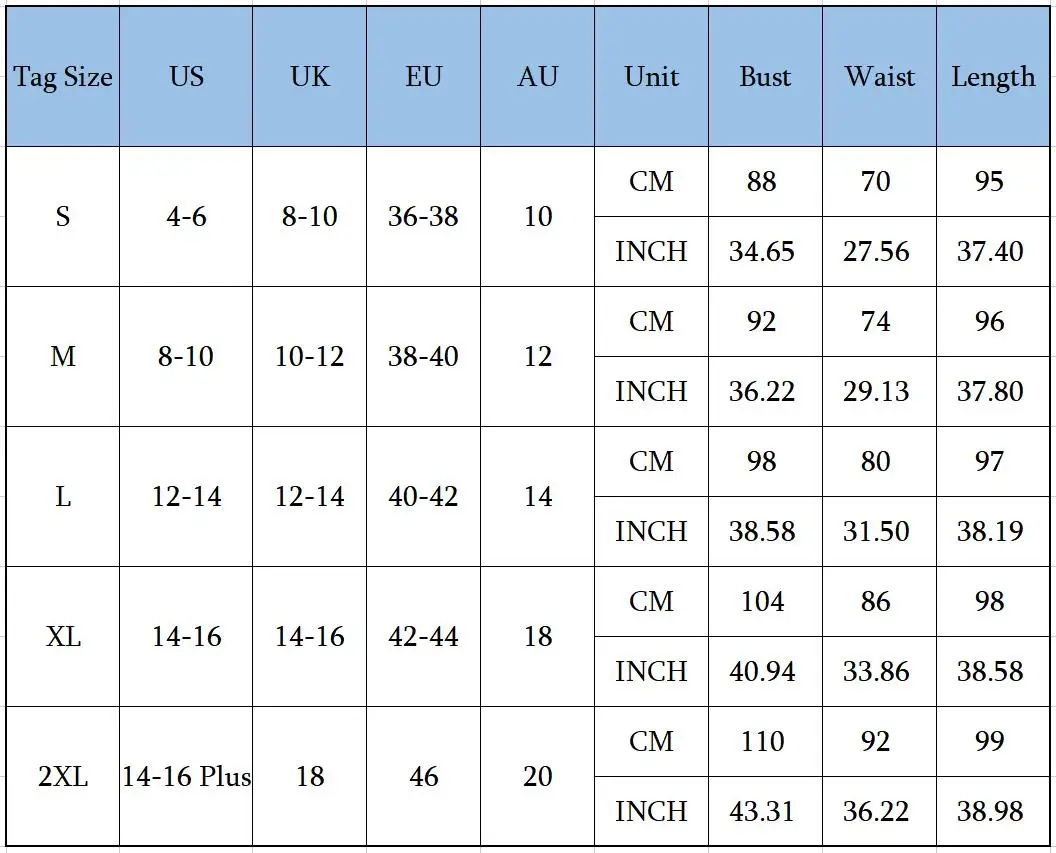Click the 14-16 Plus US size cell

pyautogui.click(x=186, y=776)
